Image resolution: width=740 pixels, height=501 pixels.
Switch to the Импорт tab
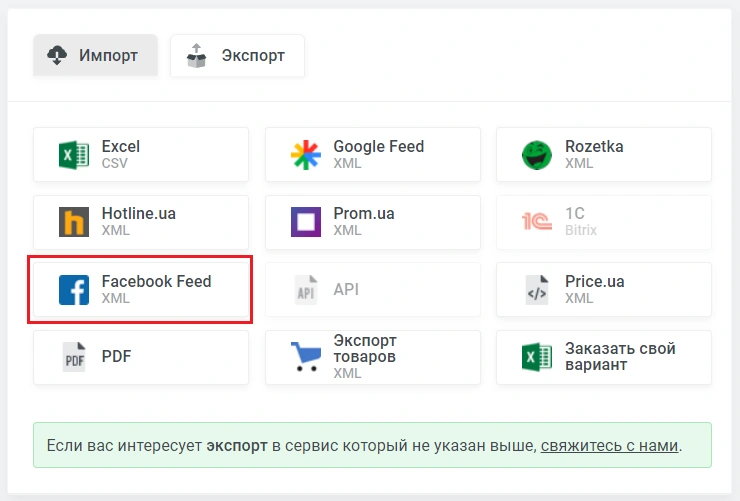tap(95, 56)
